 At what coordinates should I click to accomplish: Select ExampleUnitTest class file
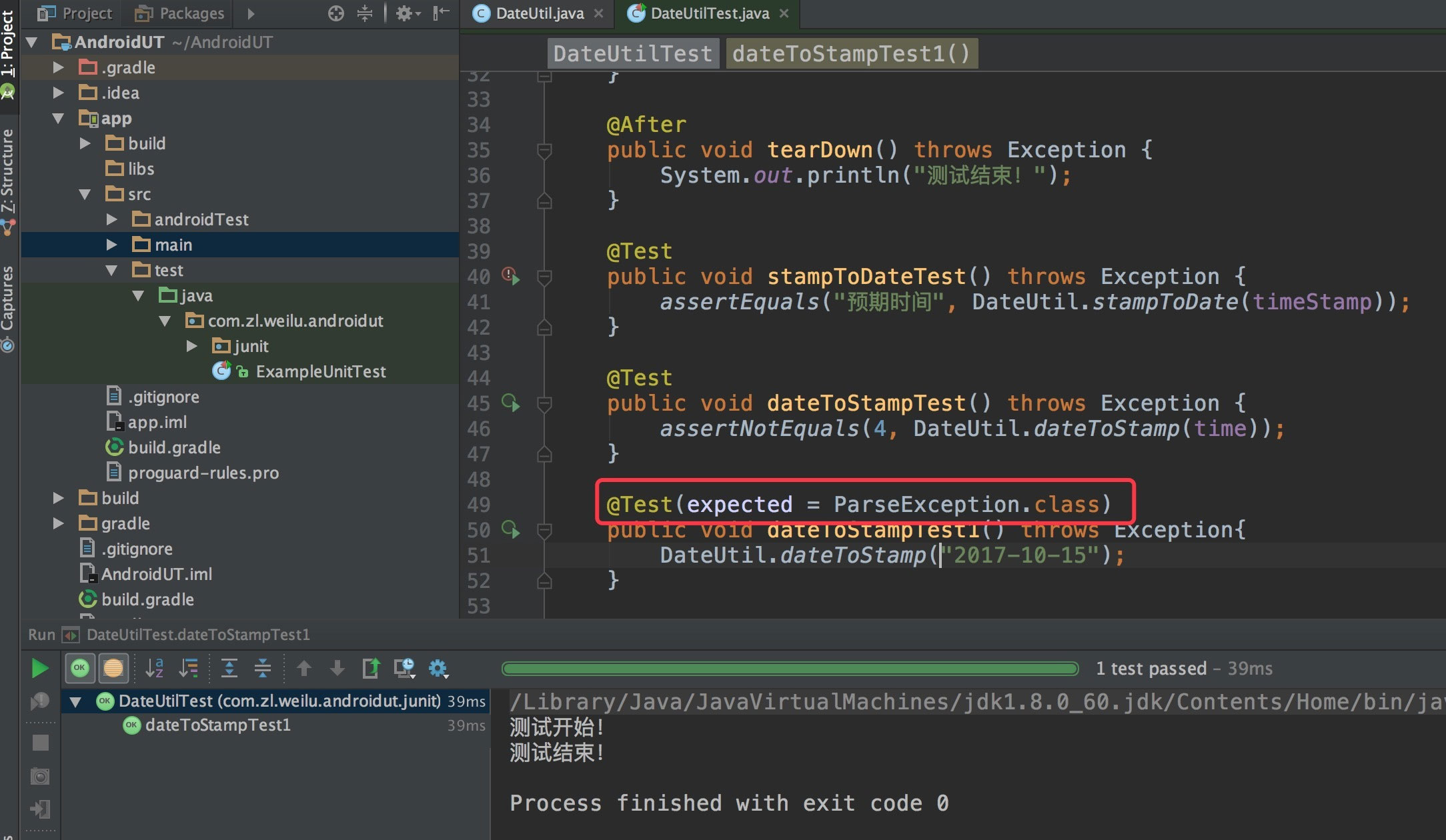coord(299,372)
